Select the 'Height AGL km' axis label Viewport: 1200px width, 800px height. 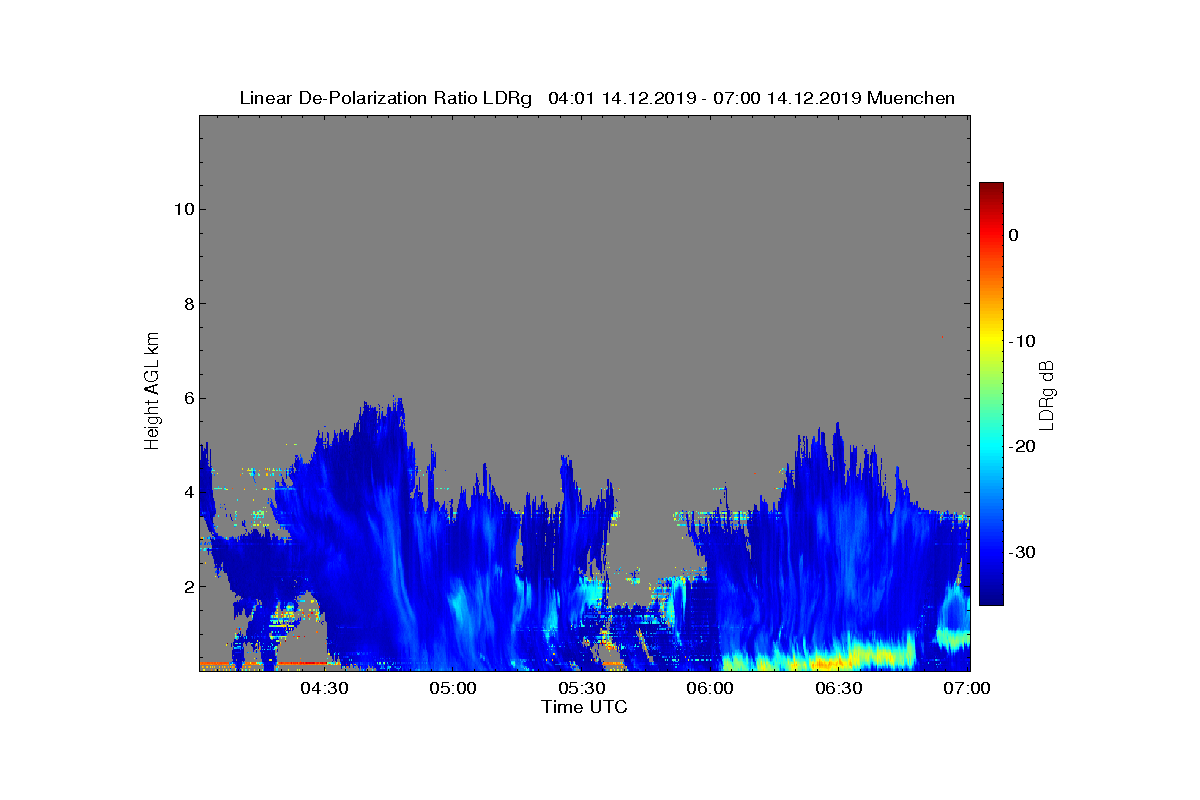[x=153, y=393]
